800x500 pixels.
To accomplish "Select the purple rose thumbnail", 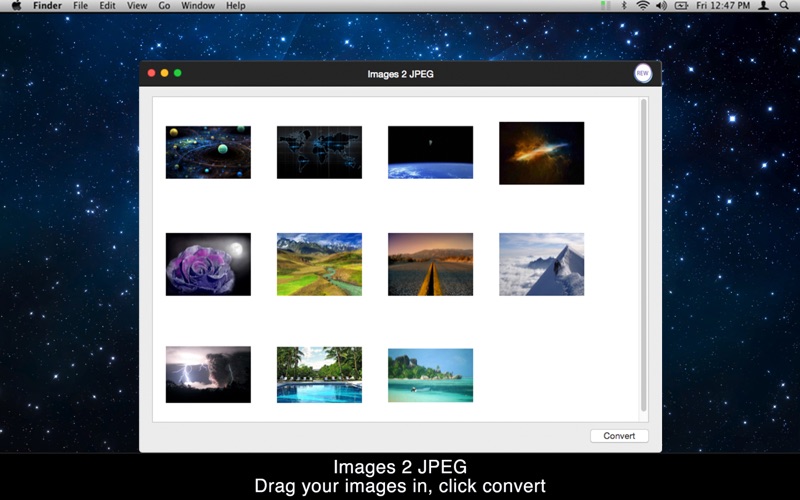I will click(208, 264).
